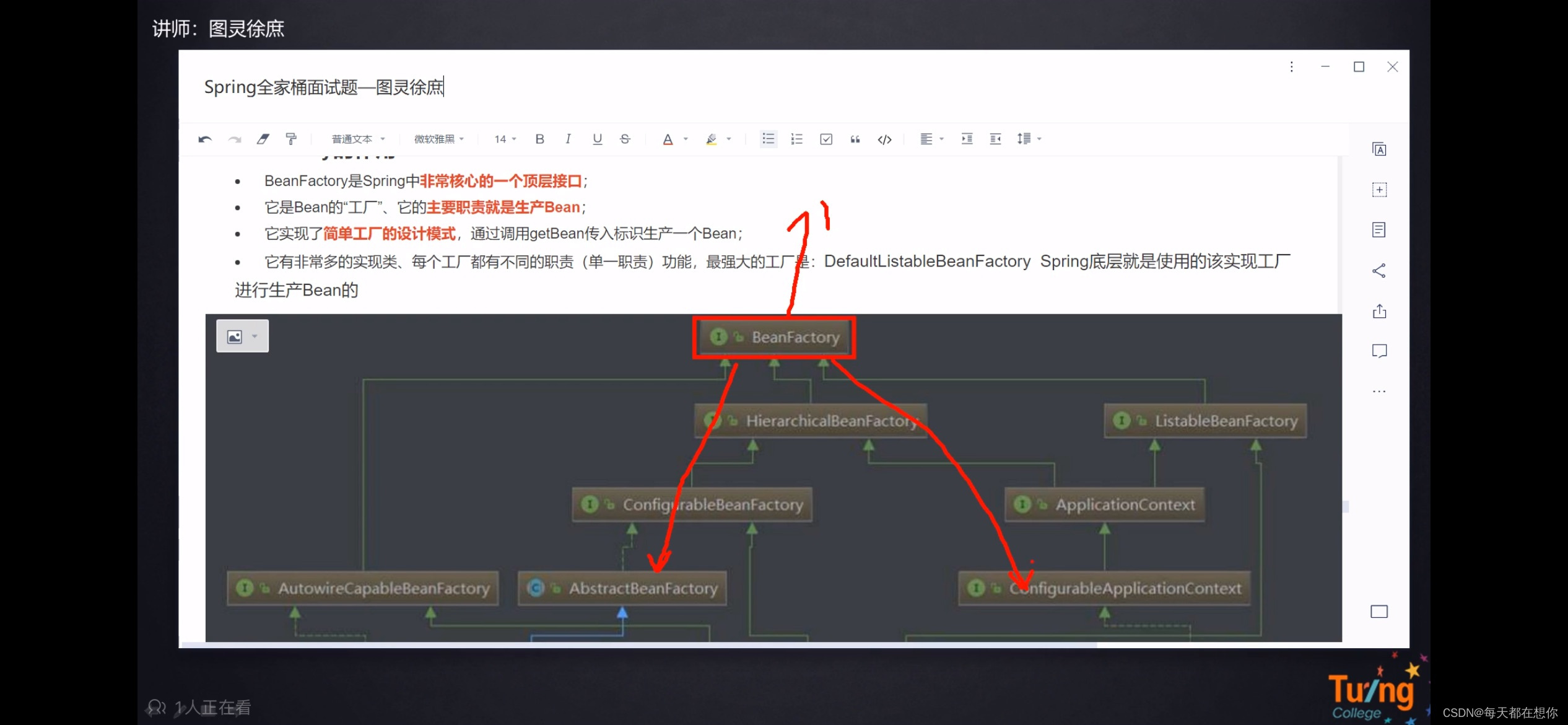
Task: Increase the paragraph indent
Action: click(x=966, y=139)
